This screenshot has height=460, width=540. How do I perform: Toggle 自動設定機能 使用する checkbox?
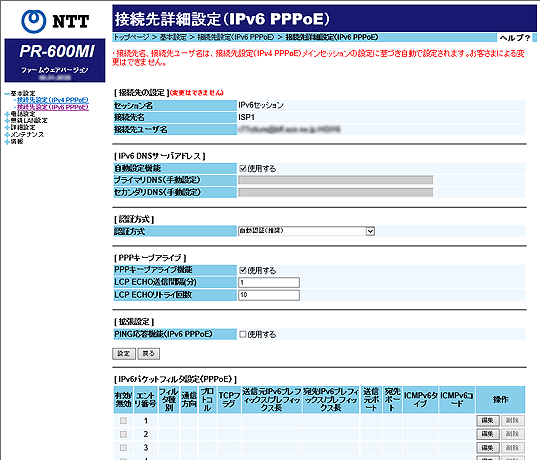tap(243, 168)
